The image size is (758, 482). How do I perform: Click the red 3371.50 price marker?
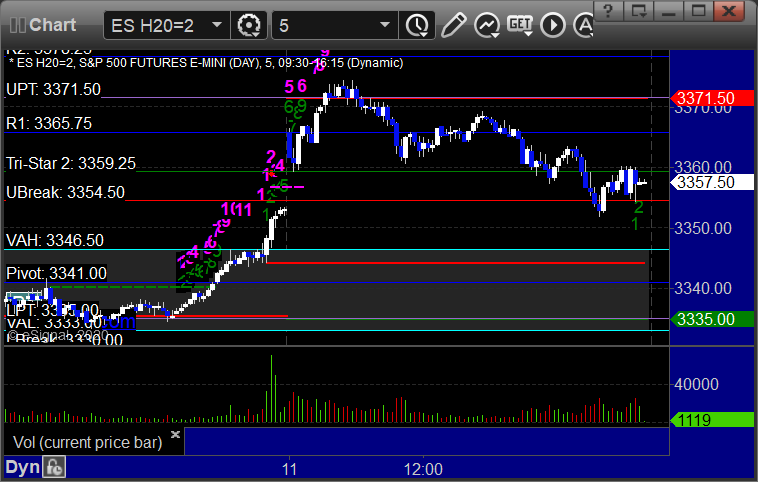pyautogui.click(x=712, y=98)
